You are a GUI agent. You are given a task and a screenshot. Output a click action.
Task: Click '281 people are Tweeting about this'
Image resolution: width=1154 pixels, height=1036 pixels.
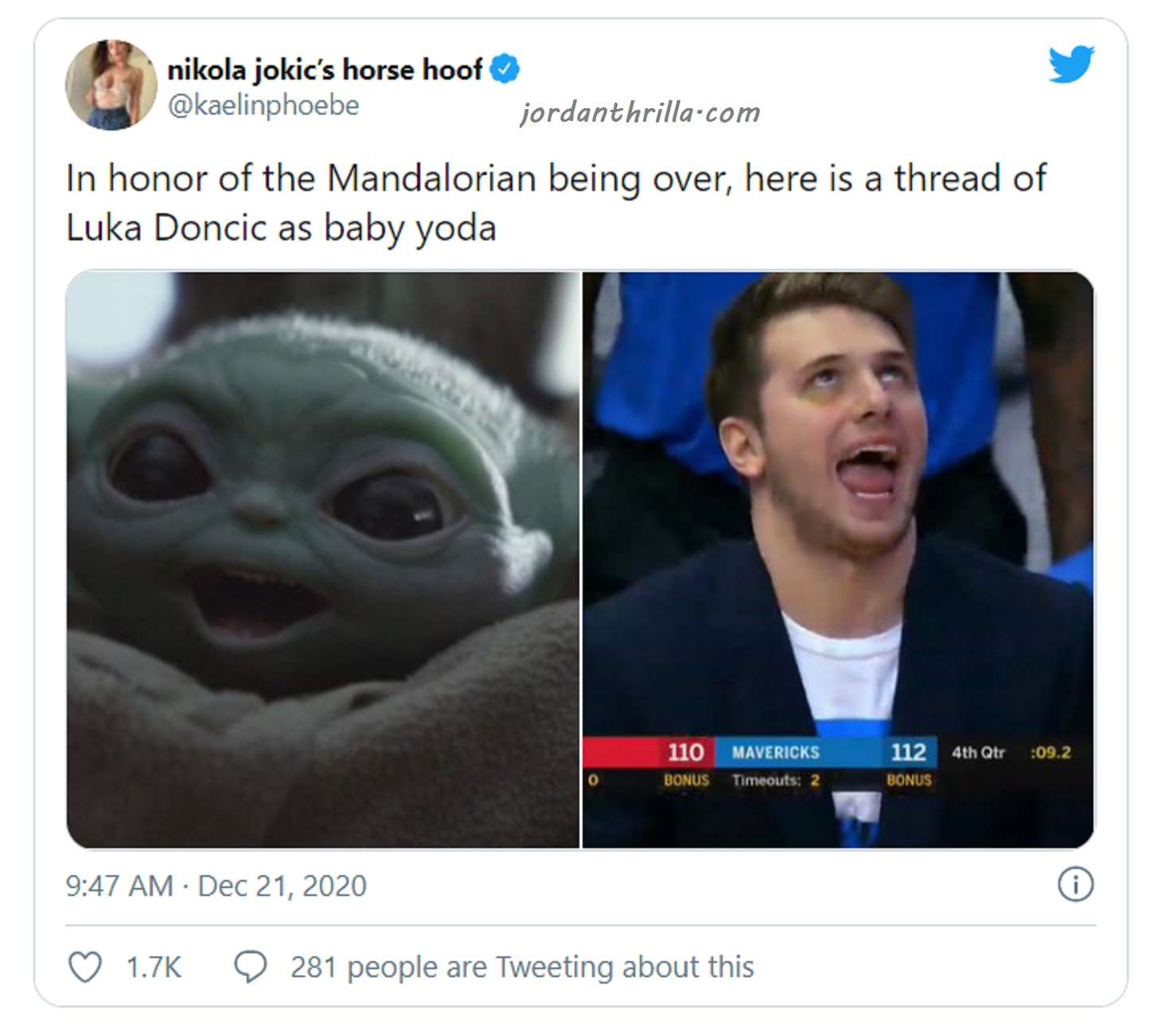click(522, 967)
